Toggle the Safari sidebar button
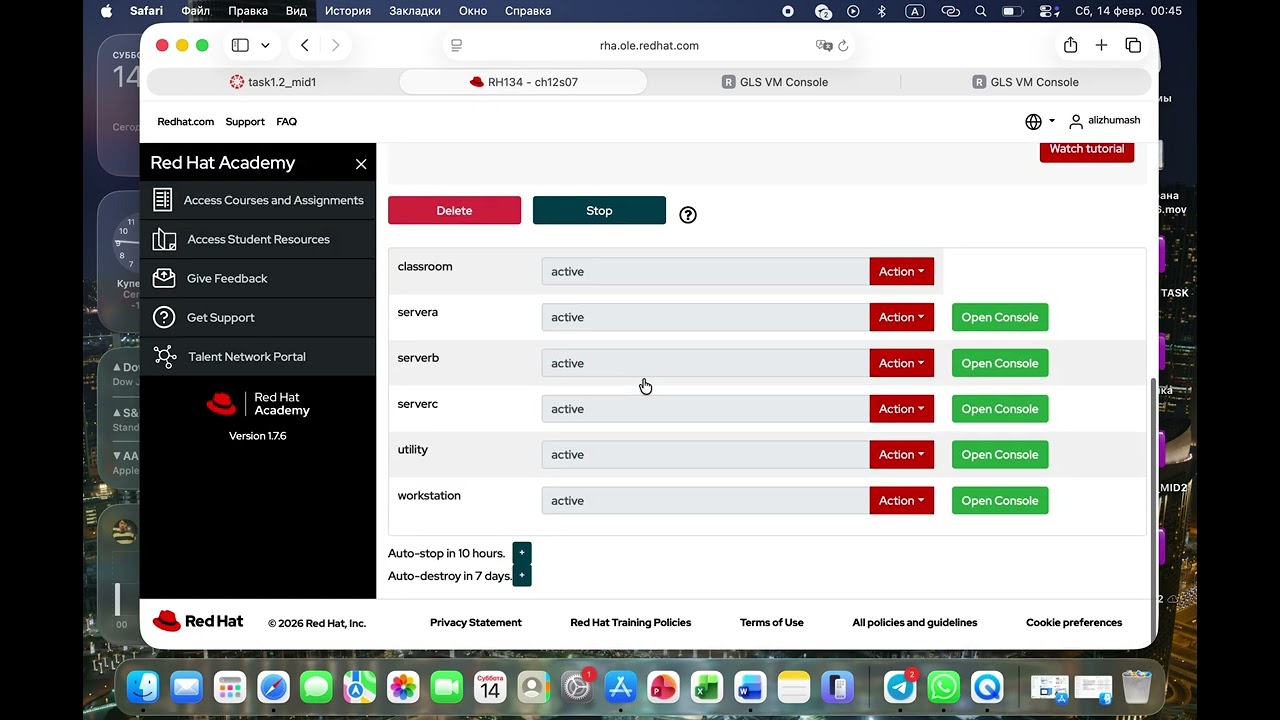The height and width of the screenshot is (720, 1280). [240, 45]
